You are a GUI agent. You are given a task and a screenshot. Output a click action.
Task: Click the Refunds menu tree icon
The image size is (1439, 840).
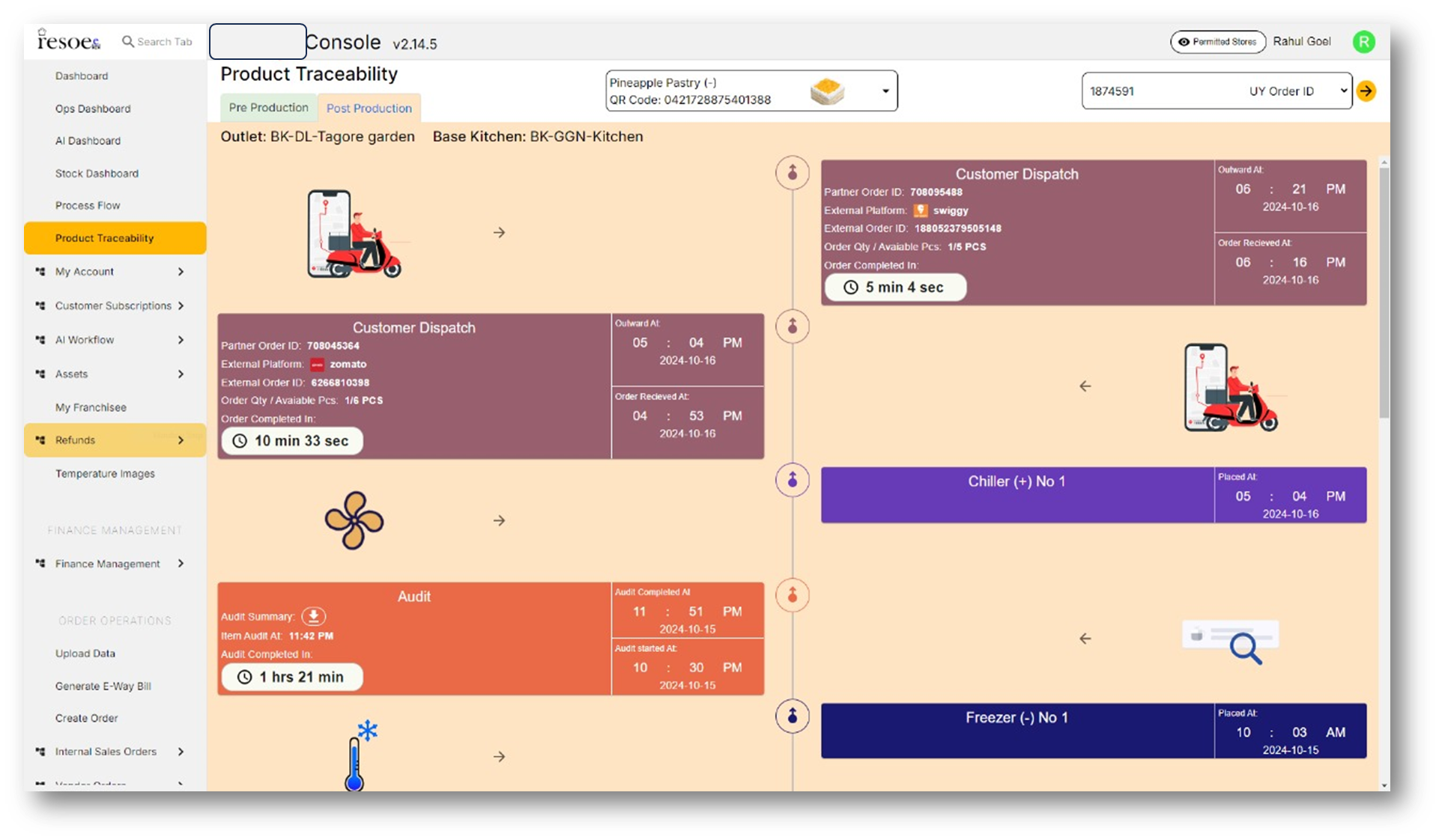(40, 440)
